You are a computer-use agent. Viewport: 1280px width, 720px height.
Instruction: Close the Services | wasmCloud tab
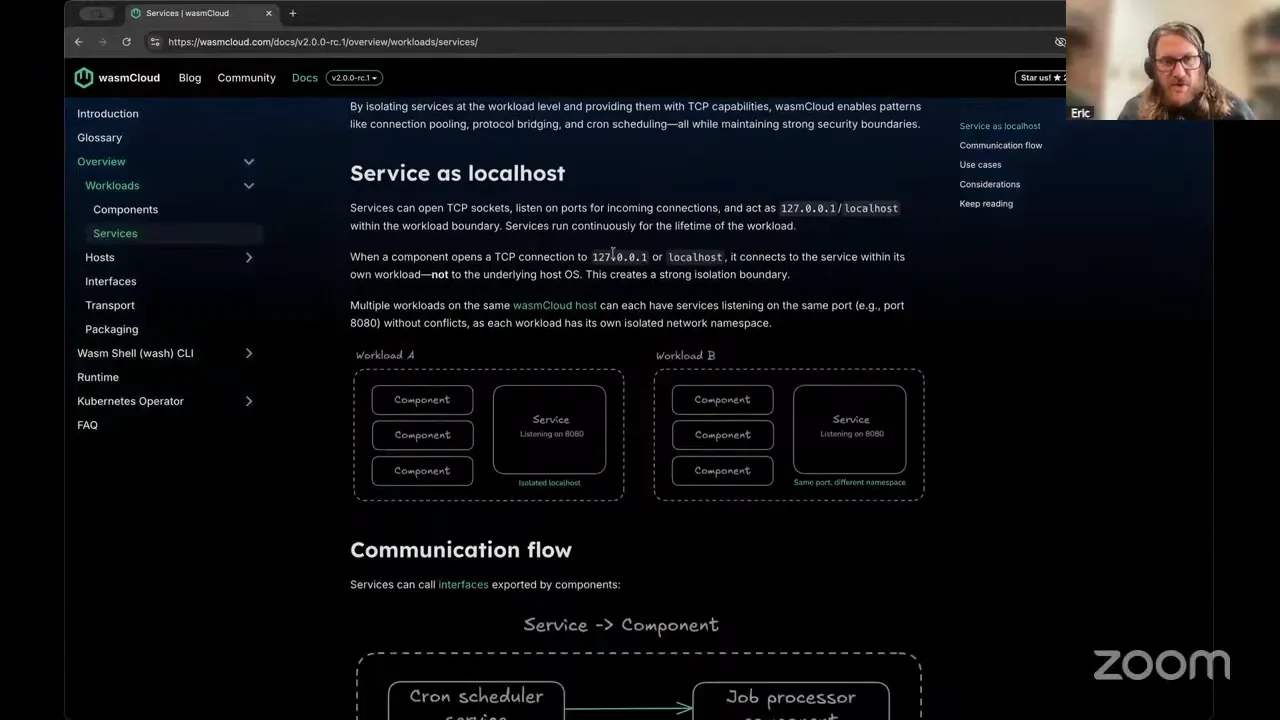pos(269,14)
